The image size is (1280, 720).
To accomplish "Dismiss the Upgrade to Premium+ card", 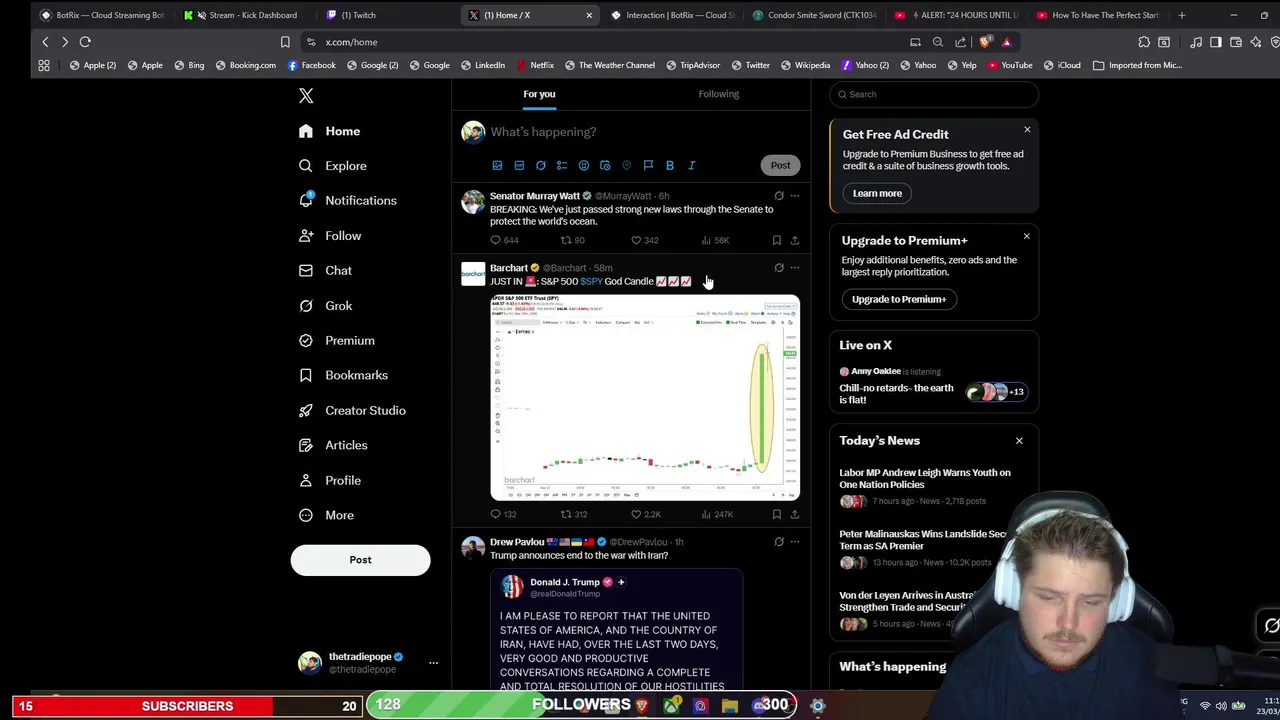I will point(1026,237).
